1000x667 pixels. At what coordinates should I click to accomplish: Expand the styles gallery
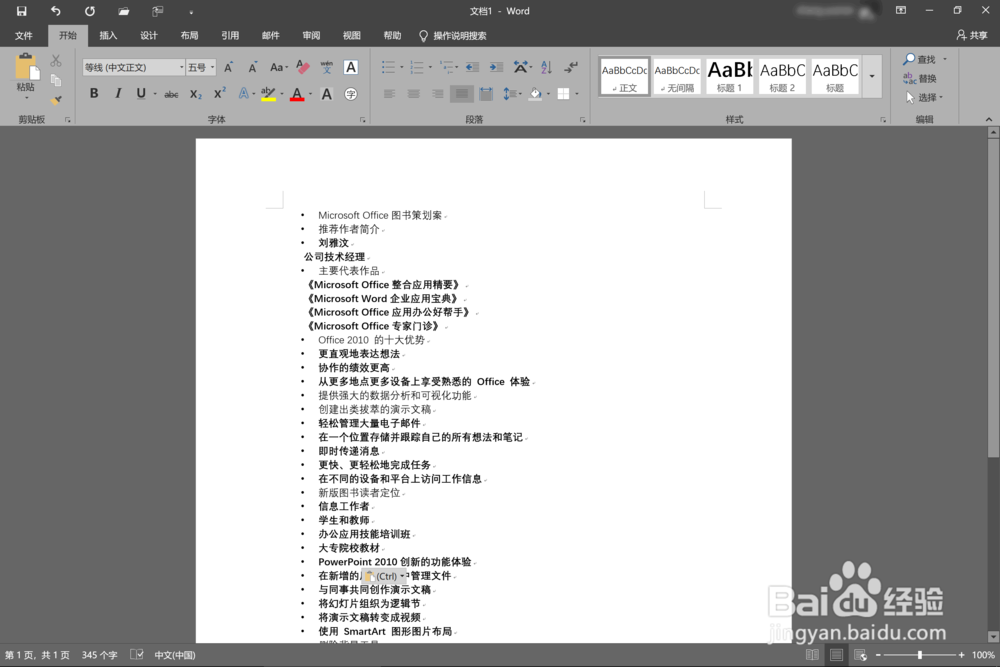[x=872, y=77]
